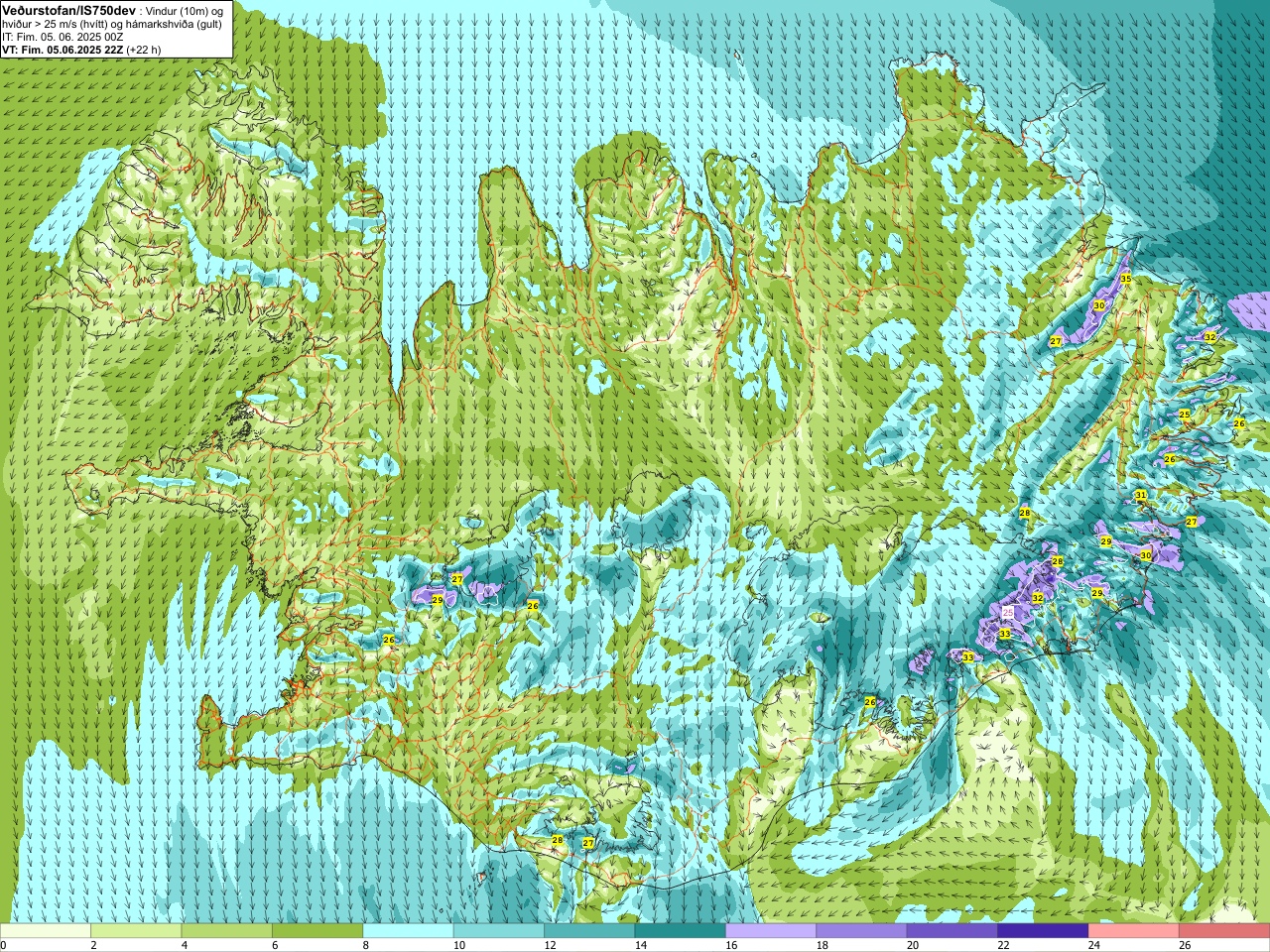
Task: Select the 2–4 m/s light yellow-green legend swatch
Action: pyautogui.click(x=136, y=931)
